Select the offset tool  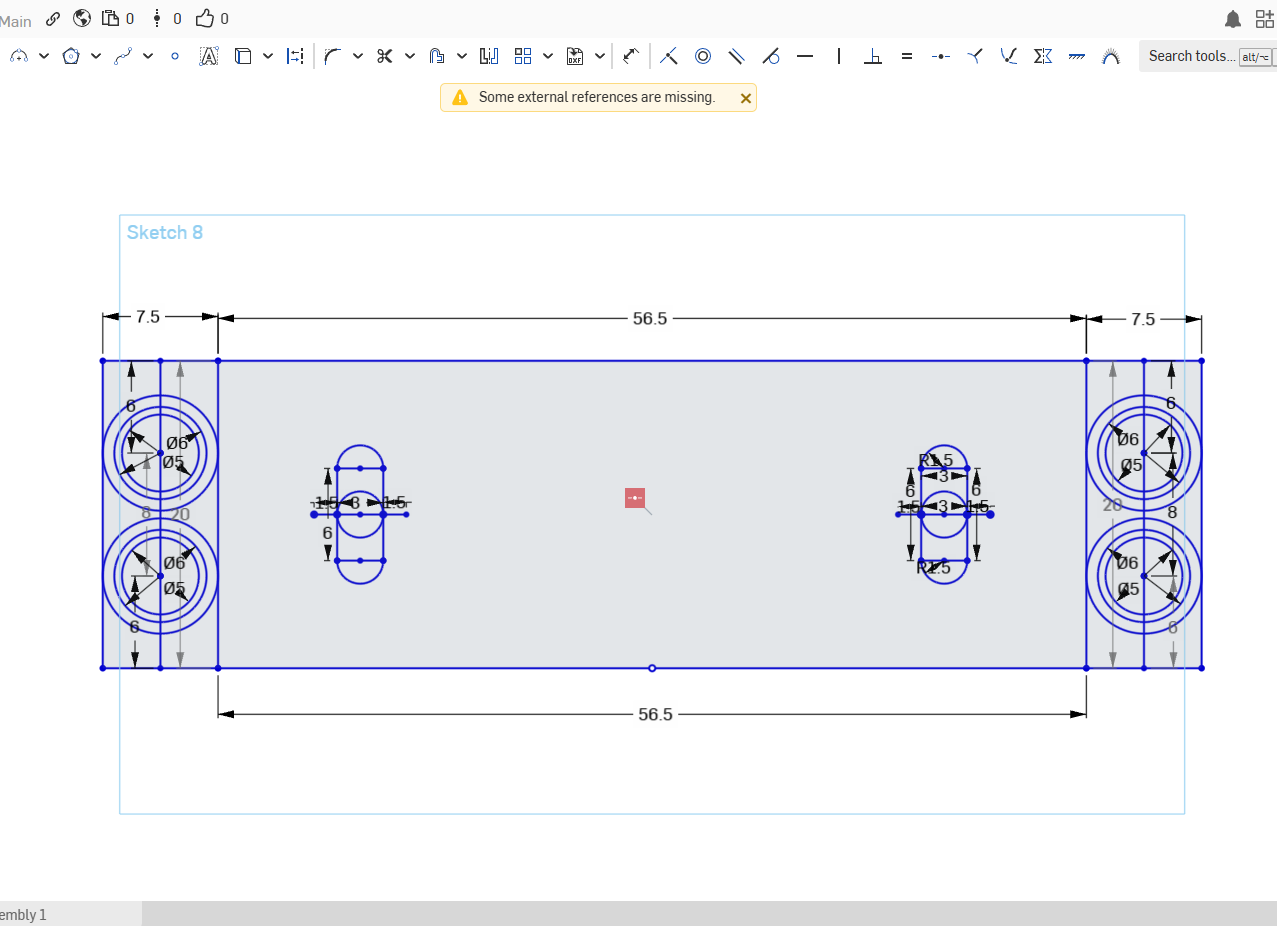(x=437, y=56)
